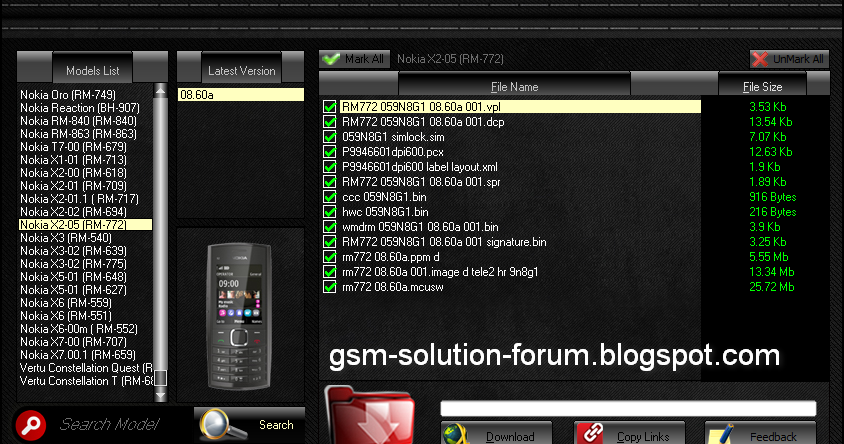The image size is (844, 444).
Task: Select Nokia X2-01.1 (RM-717) model
Action: click(x=79, y=199)
